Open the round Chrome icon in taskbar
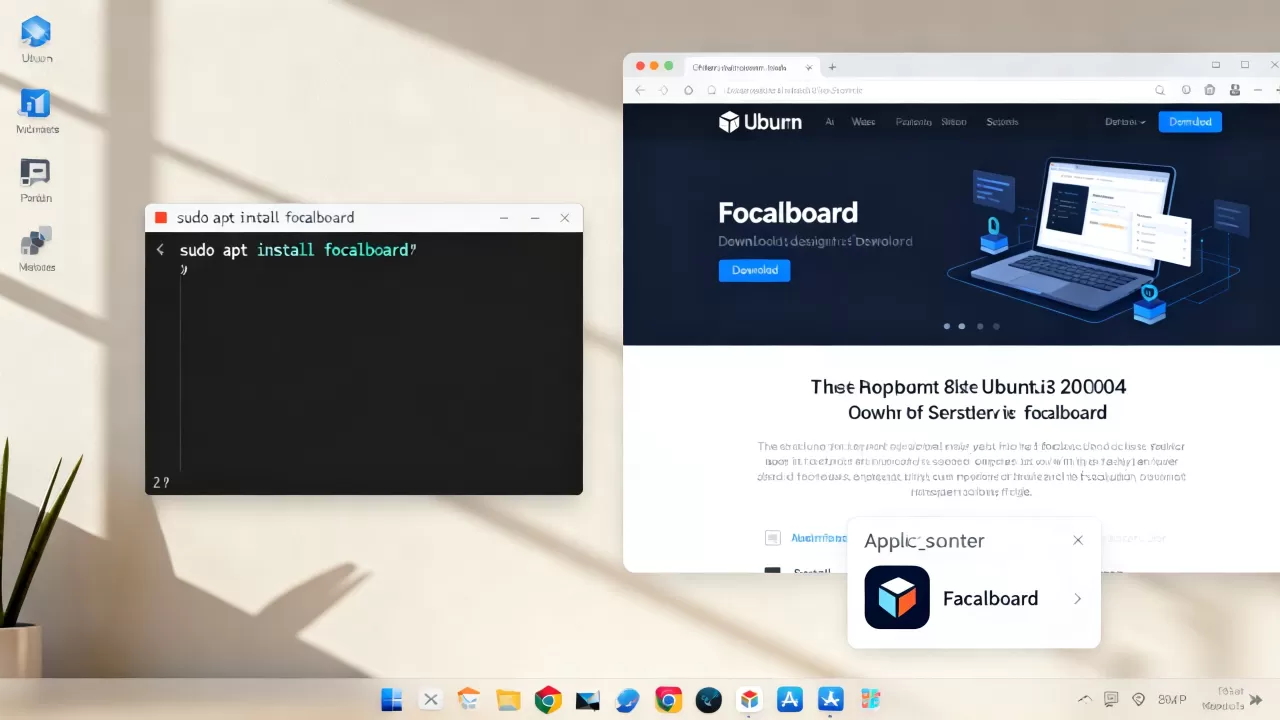This screenshot has height=720, width=1280. click(x=668, y=700)
